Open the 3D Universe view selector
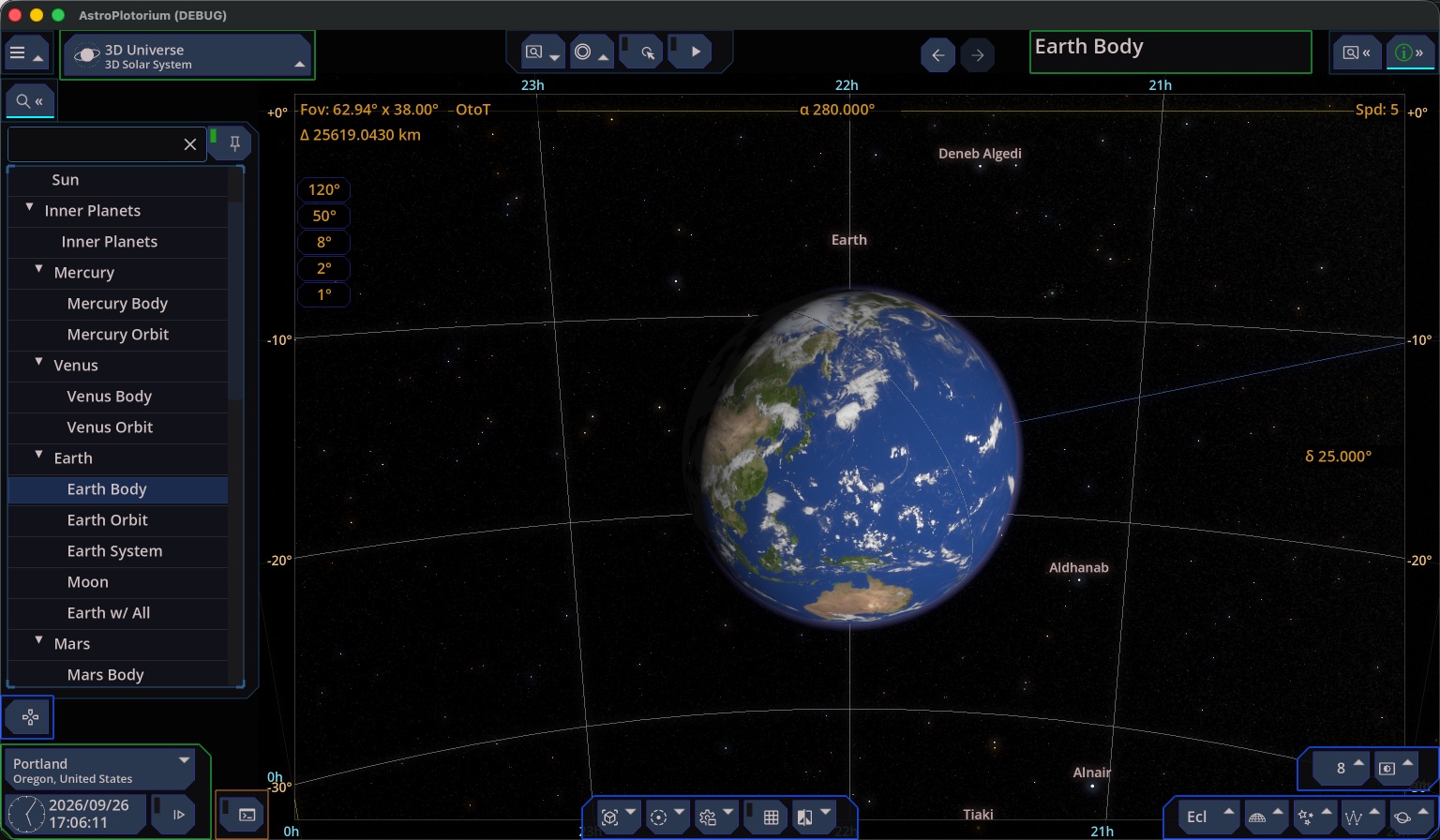This screenshot has width=1440, height=840. point(188,56)
